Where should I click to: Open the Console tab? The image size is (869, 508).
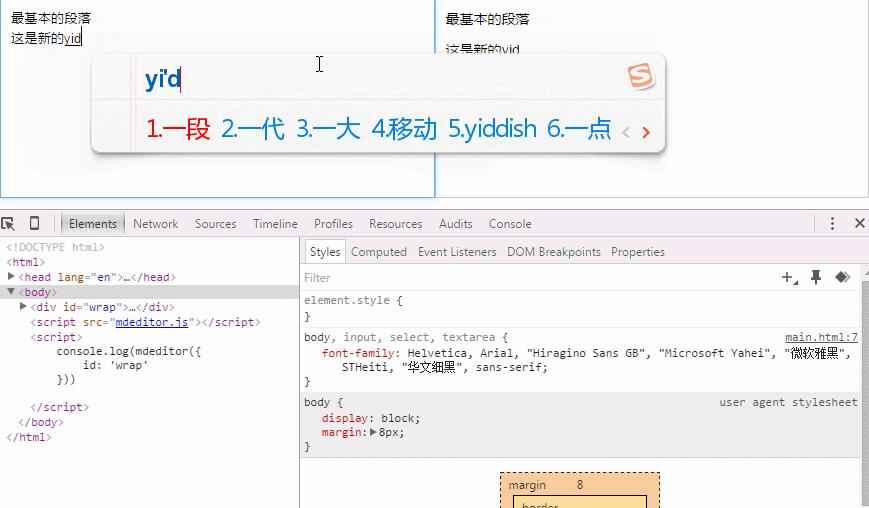(510, 224)
